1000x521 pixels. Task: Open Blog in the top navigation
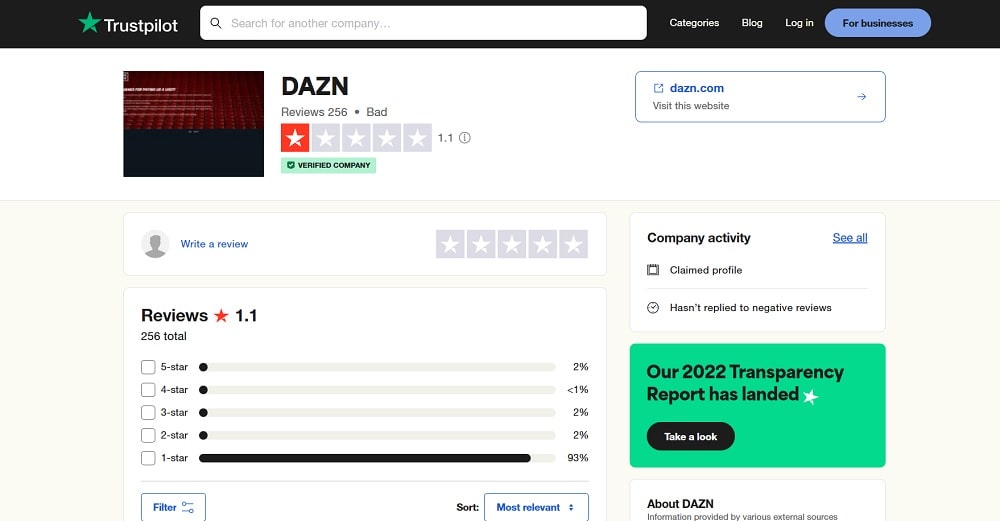click(x=752, y=23)
